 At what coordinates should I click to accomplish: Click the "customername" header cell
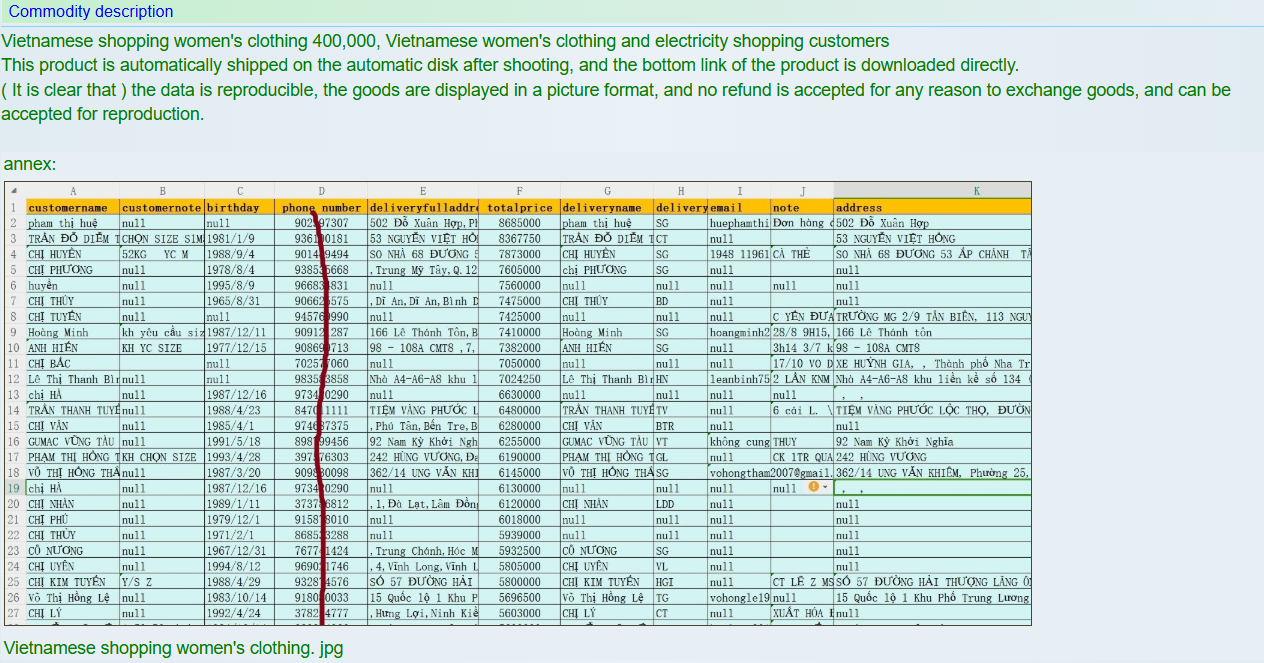tap(68, 207)
